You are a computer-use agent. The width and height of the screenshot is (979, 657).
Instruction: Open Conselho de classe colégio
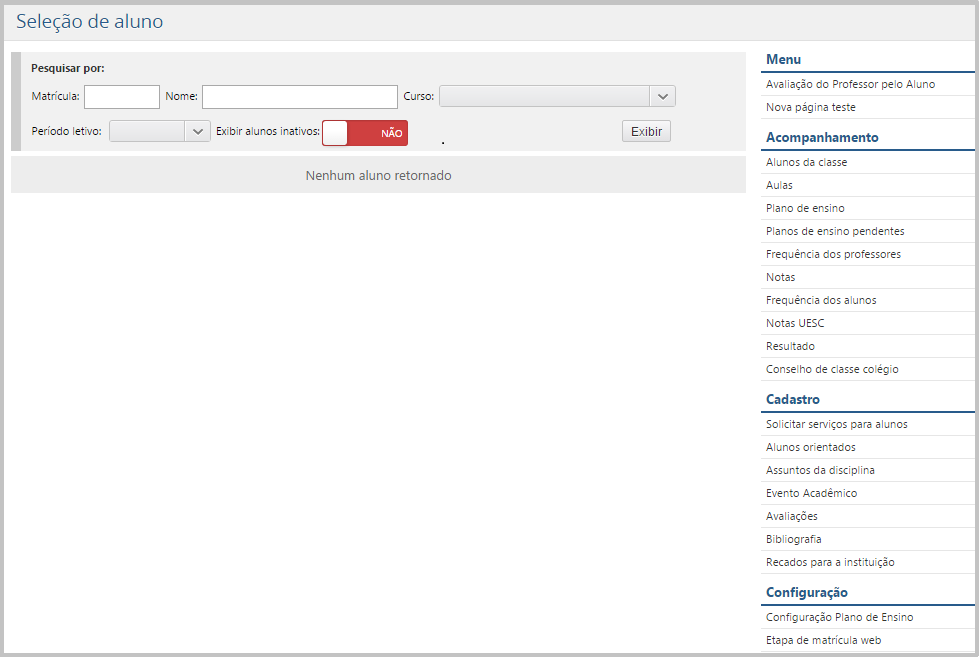pyautogui.click(x=832, y=369)
